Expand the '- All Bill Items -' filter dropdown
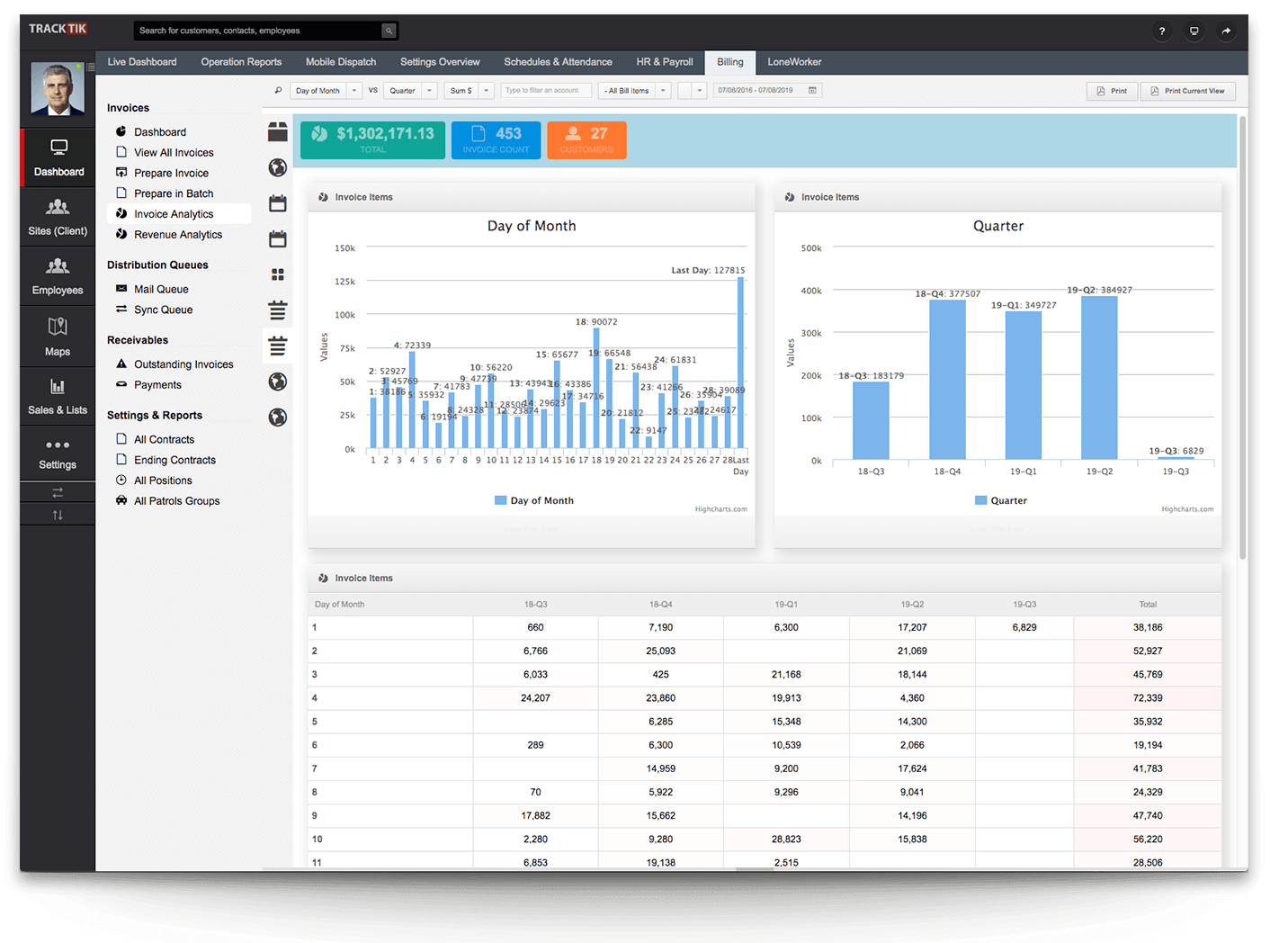 [634, 90]
